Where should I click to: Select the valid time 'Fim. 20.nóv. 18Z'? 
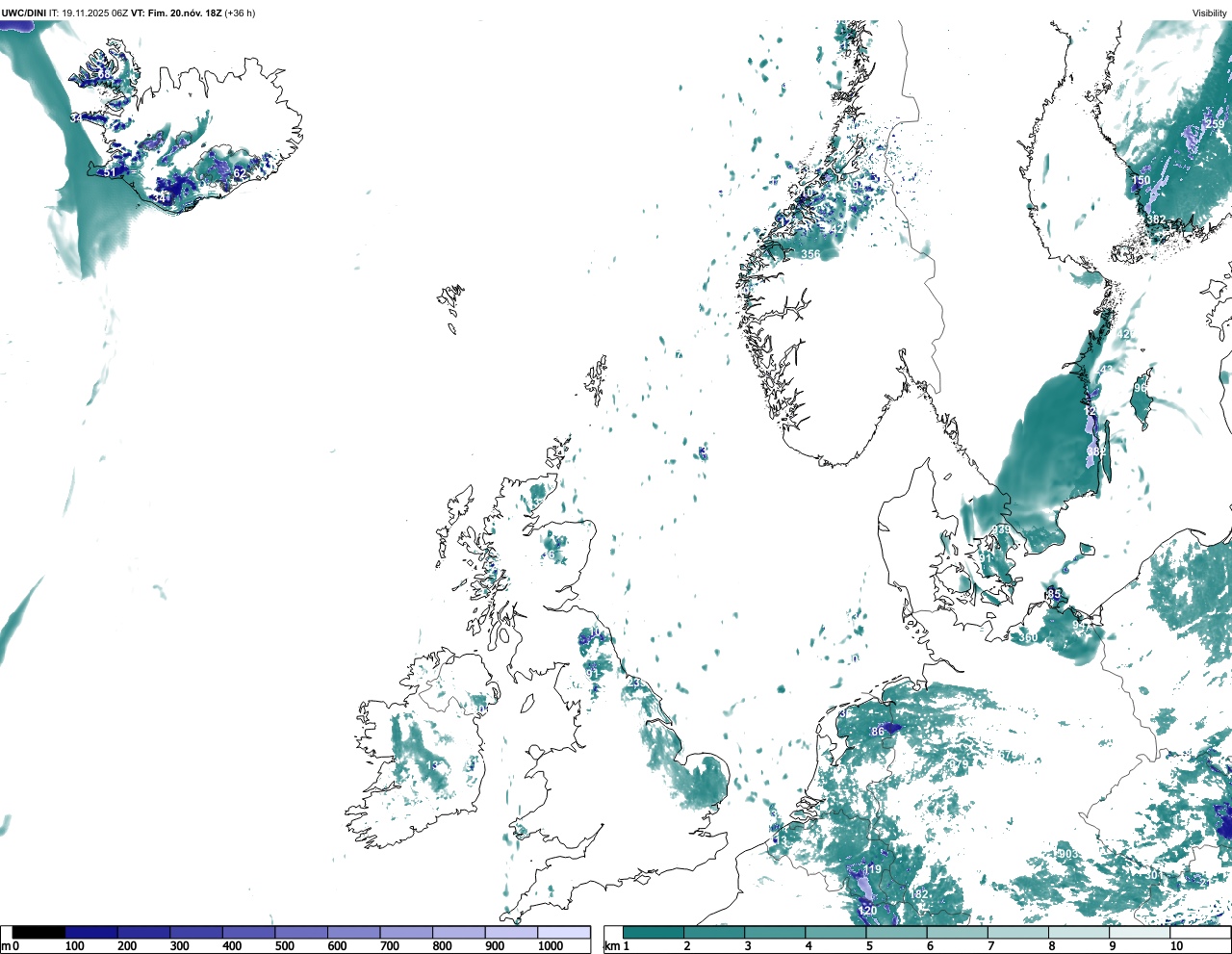point(184,13)
